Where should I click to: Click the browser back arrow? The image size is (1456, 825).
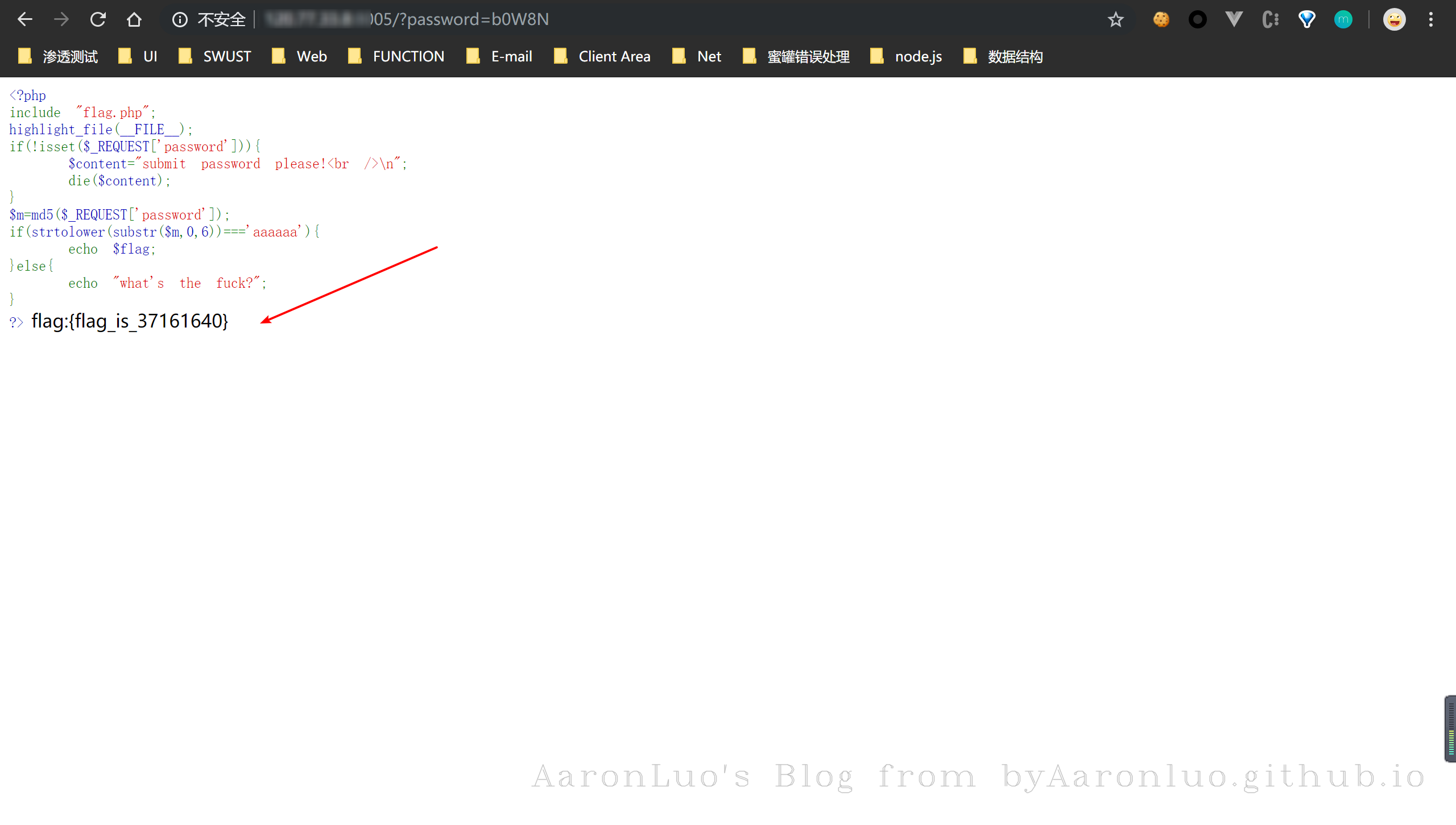25,19
